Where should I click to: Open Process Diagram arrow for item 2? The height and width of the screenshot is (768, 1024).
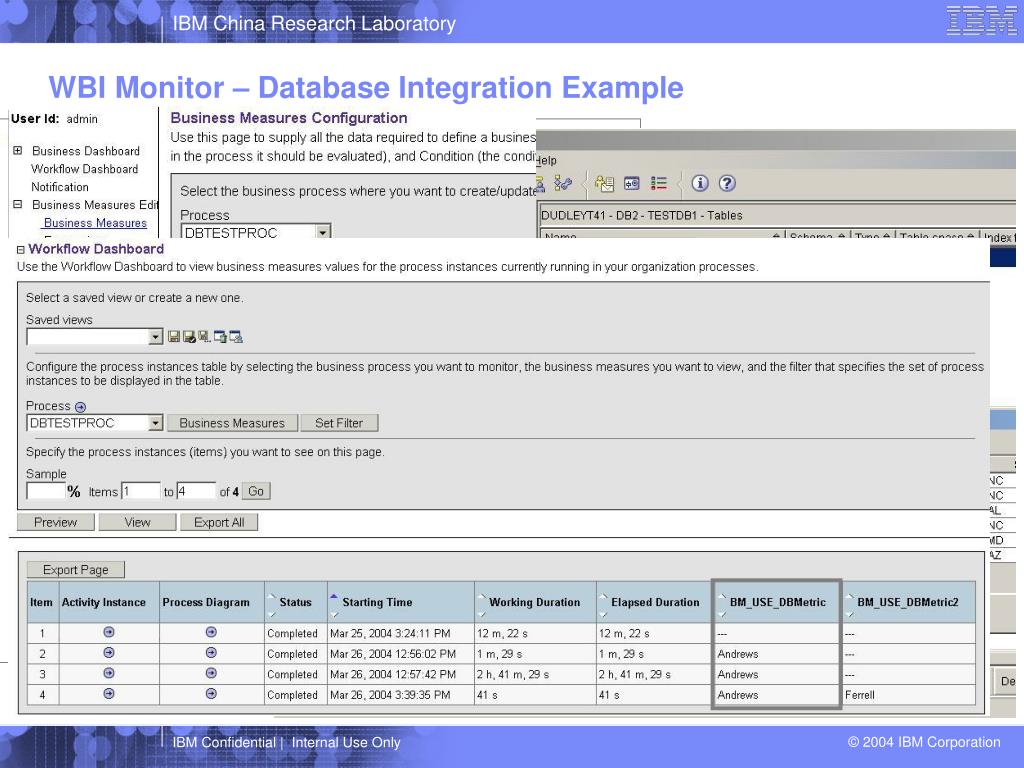click(211, 652)
